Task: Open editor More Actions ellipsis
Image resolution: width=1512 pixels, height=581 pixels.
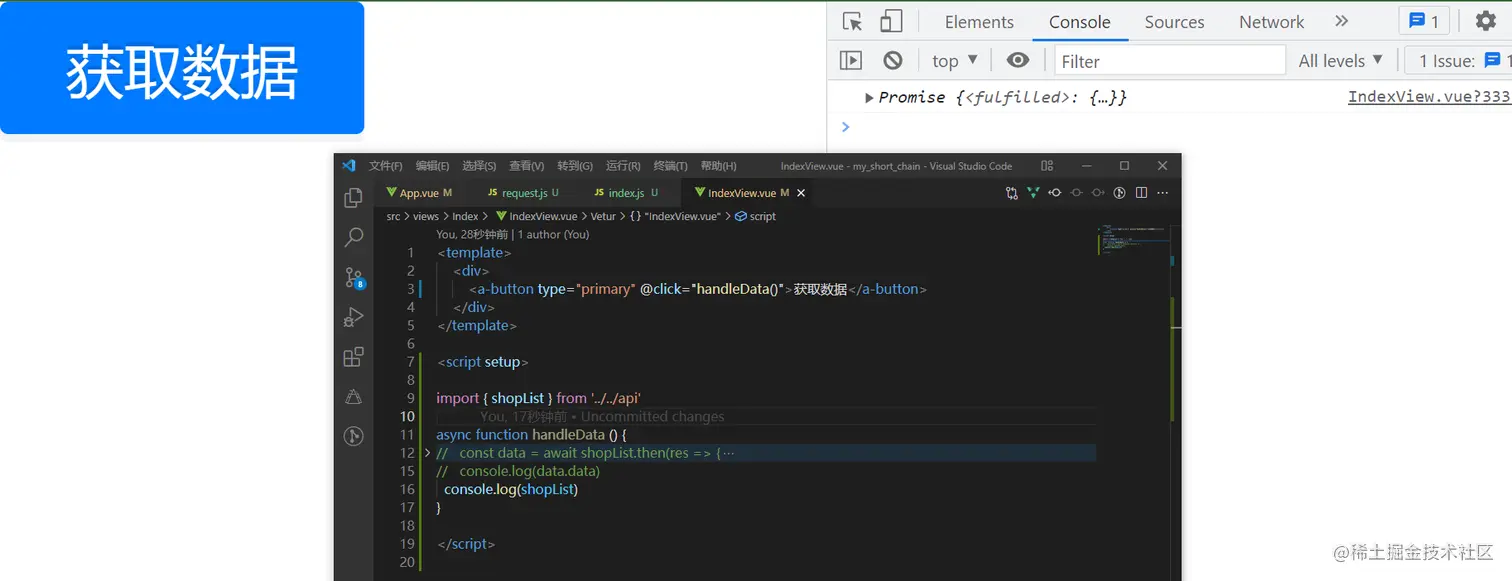Action: (x=1162, y=193)
